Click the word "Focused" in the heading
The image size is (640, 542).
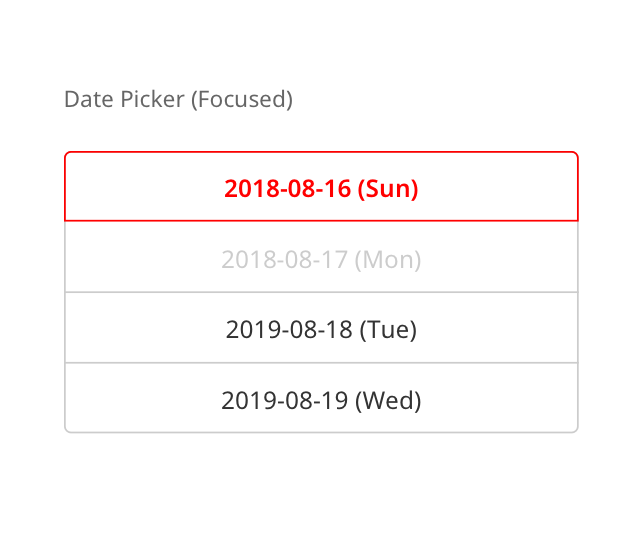coord(241,99)
